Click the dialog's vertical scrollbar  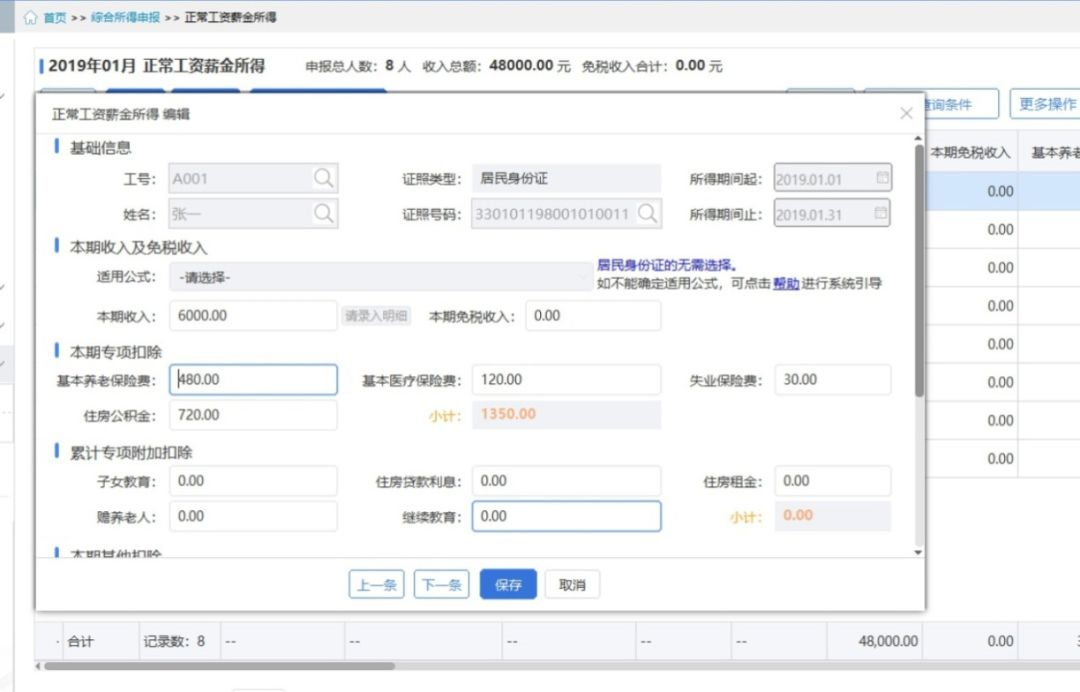tap(919, 270)
